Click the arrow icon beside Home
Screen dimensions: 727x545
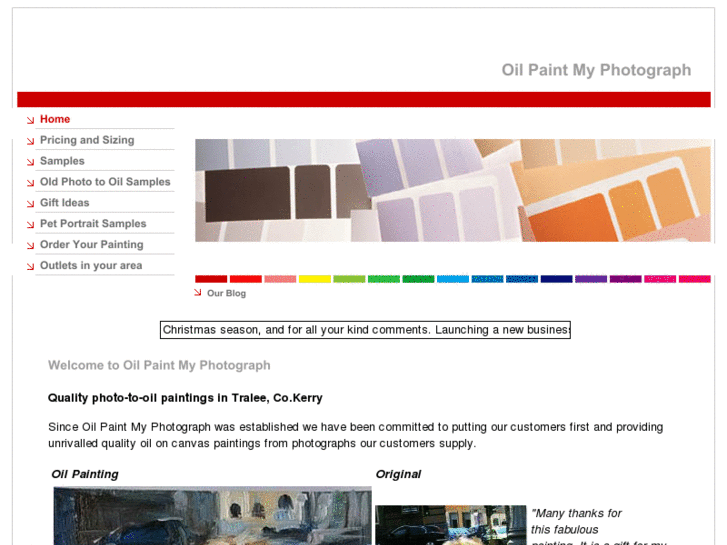point(31,121)
